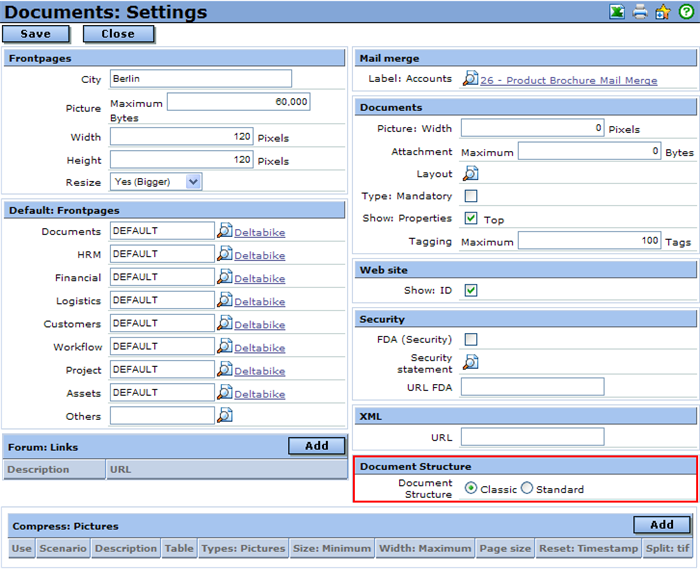Click the Documents DEFAULT input field
Image resolution: width=700 pixels, height=569 pixels.
coord(162,231)
